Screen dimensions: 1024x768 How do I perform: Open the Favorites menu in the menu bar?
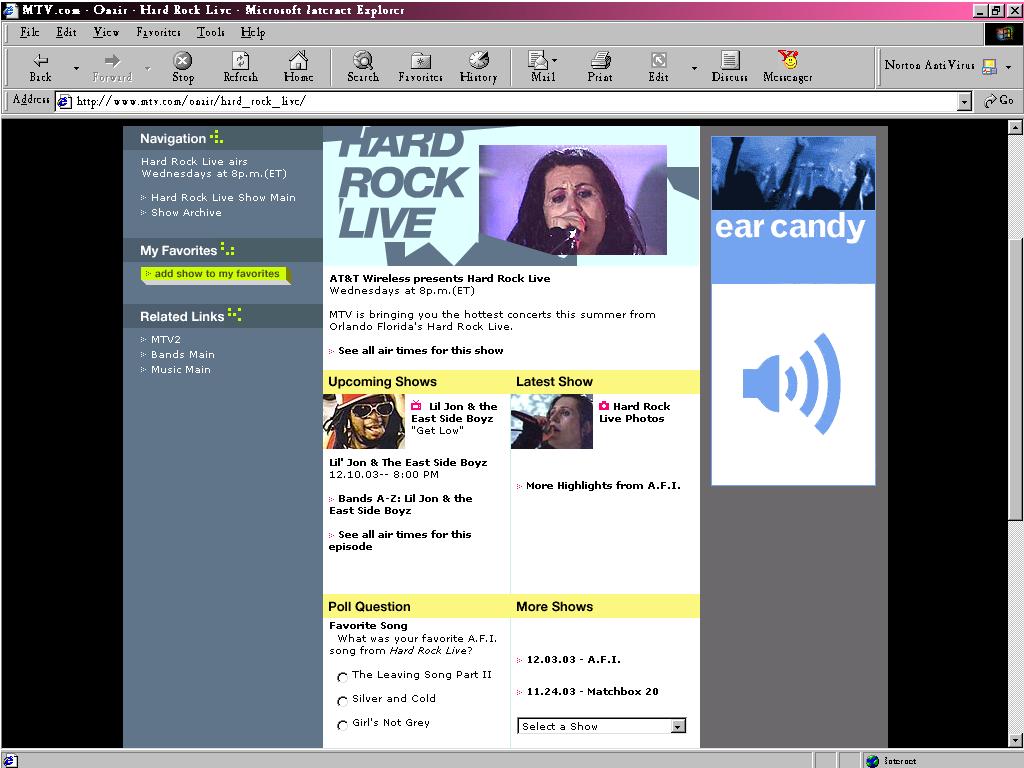tap(159, 32)
